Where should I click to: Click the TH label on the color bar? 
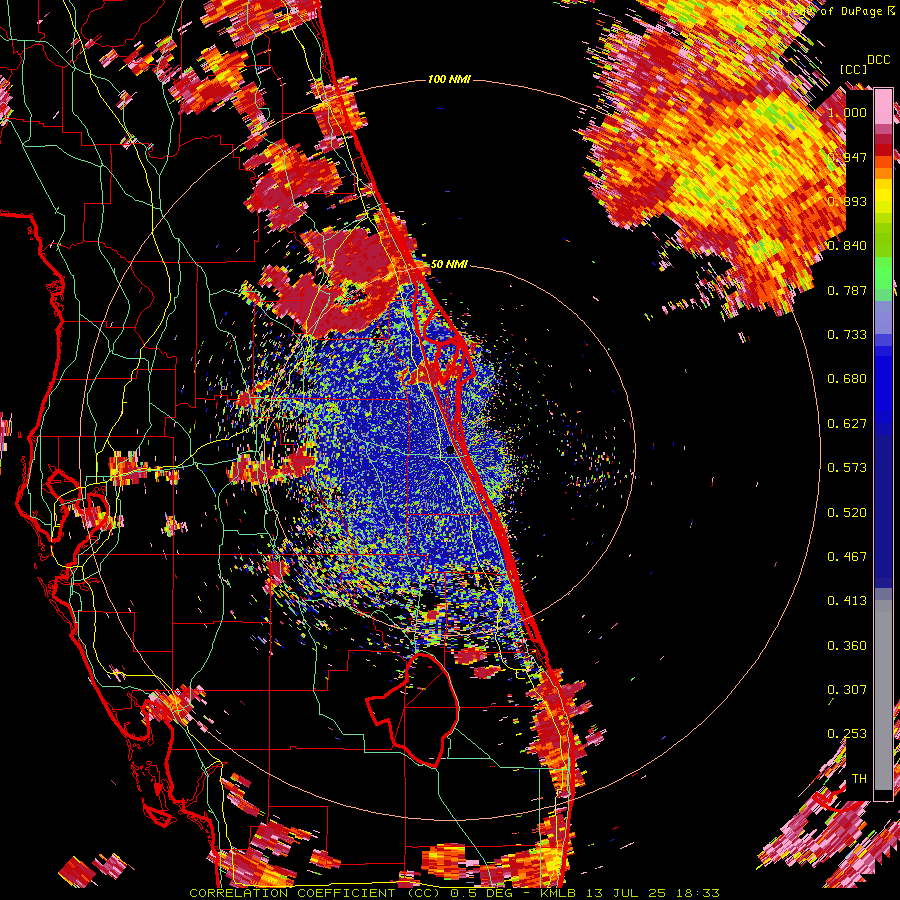859,779
